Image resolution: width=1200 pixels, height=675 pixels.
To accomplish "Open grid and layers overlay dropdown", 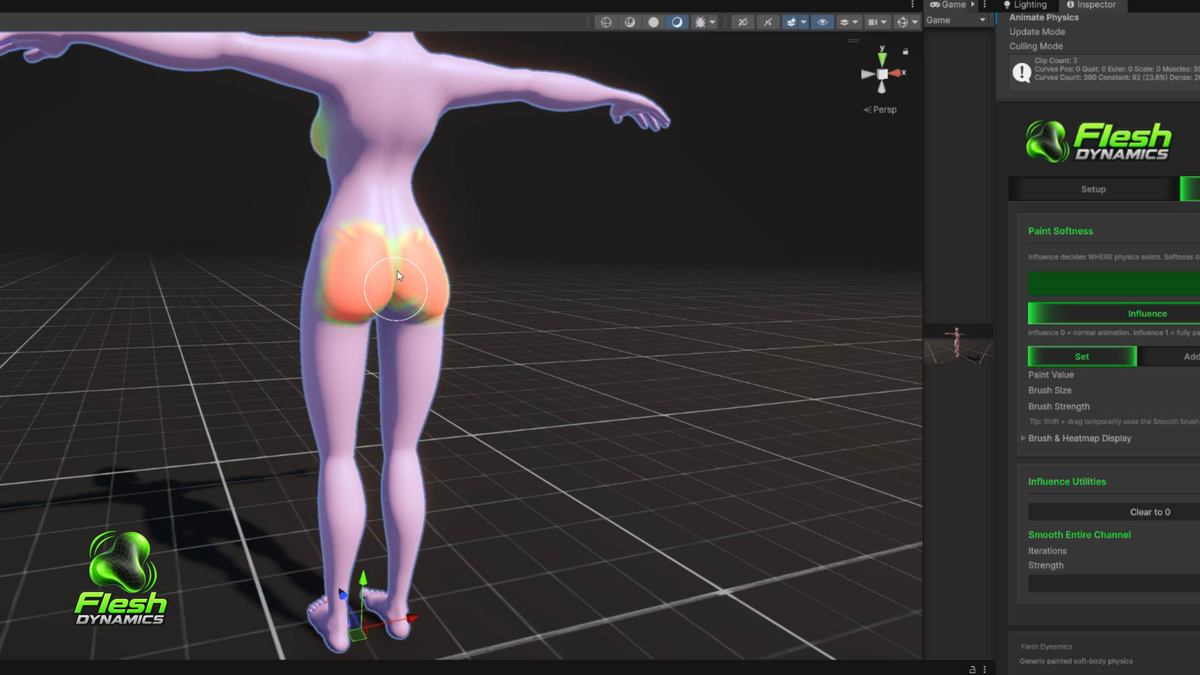I will 849,21.
